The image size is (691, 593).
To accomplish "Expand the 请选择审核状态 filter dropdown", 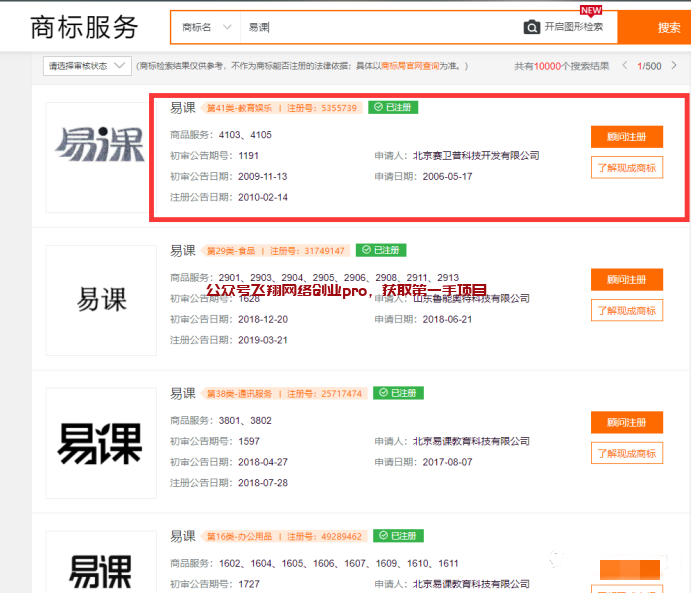I will (87, 66).
